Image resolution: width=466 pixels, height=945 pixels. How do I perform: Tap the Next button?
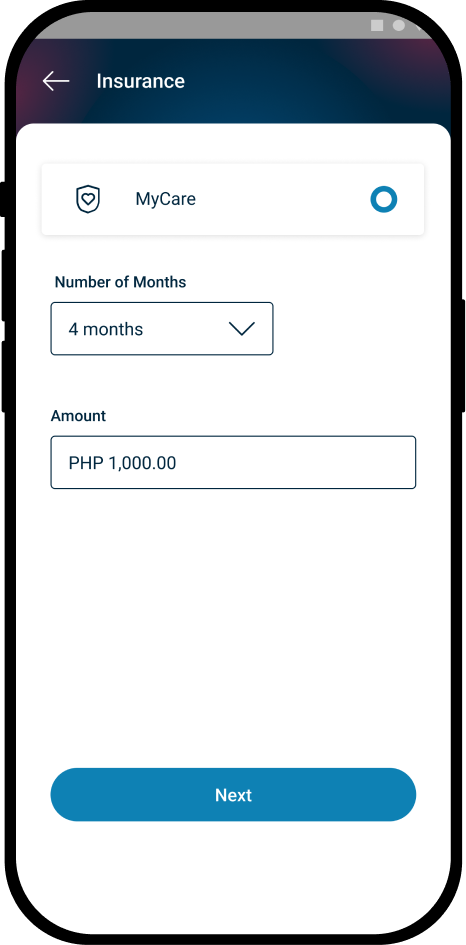pos(233,794)
